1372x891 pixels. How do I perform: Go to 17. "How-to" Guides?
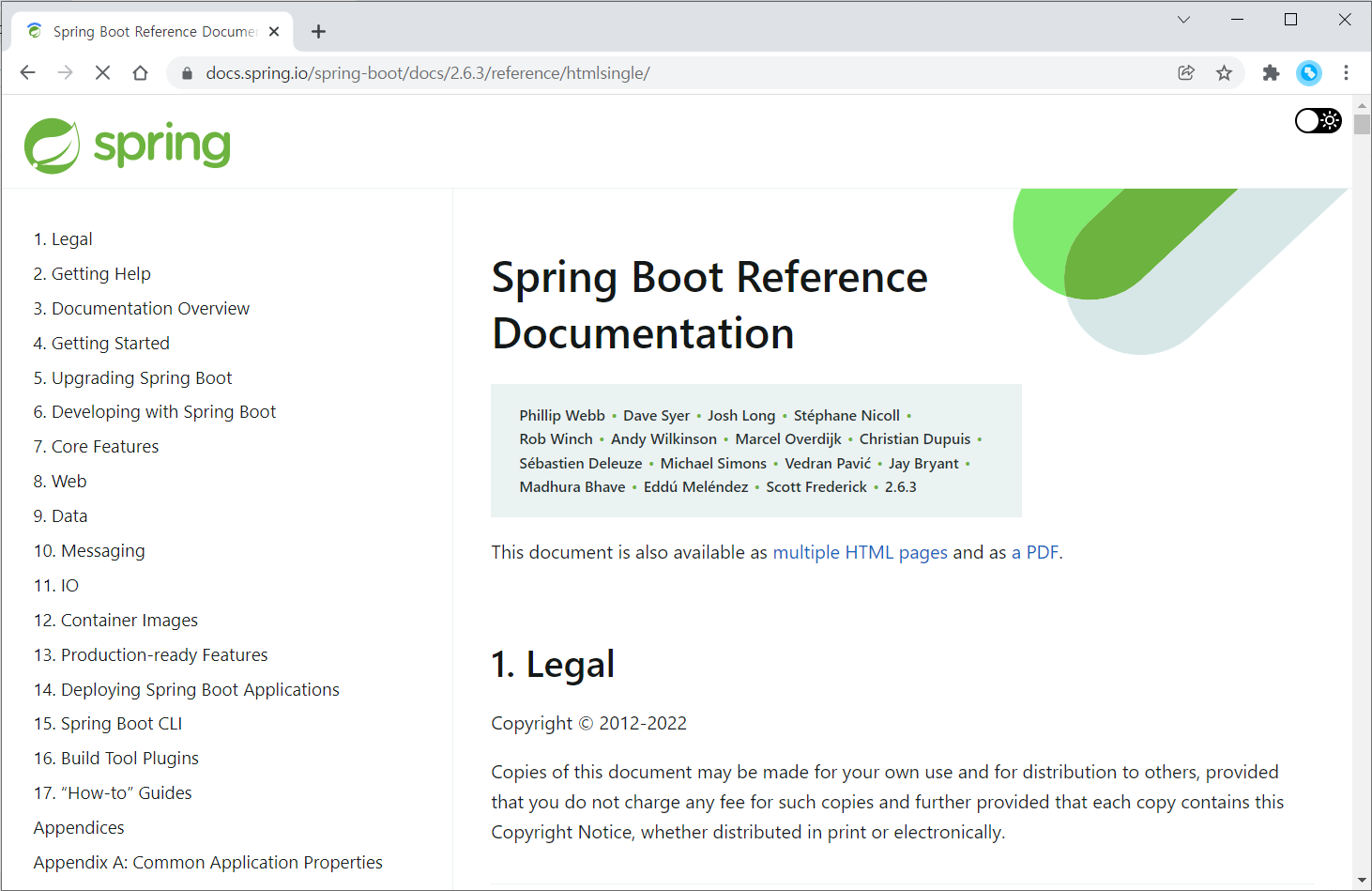click(113, 793)
